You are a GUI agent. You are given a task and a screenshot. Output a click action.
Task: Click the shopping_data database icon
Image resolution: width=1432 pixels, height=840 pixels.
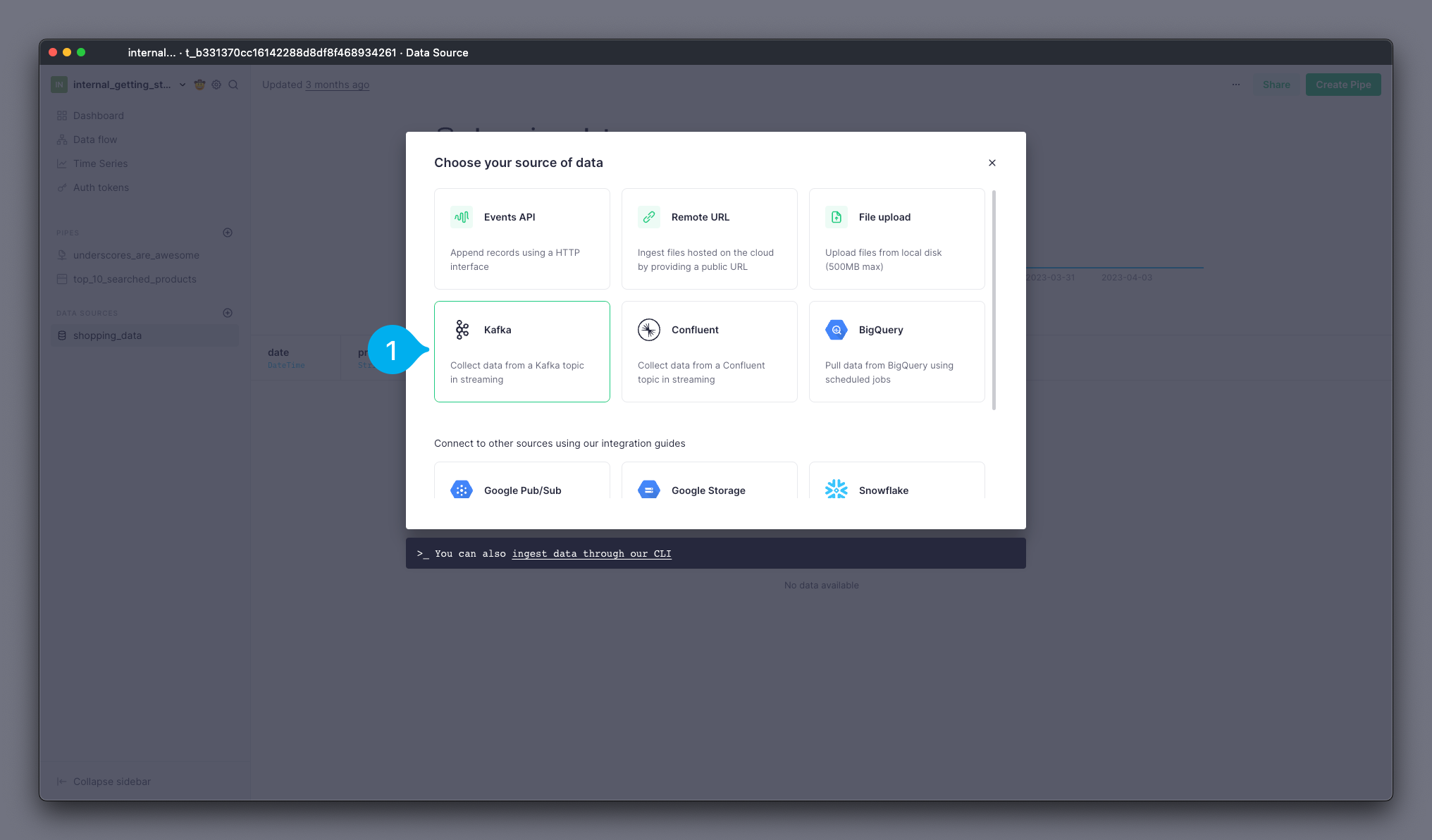[62, 335]
